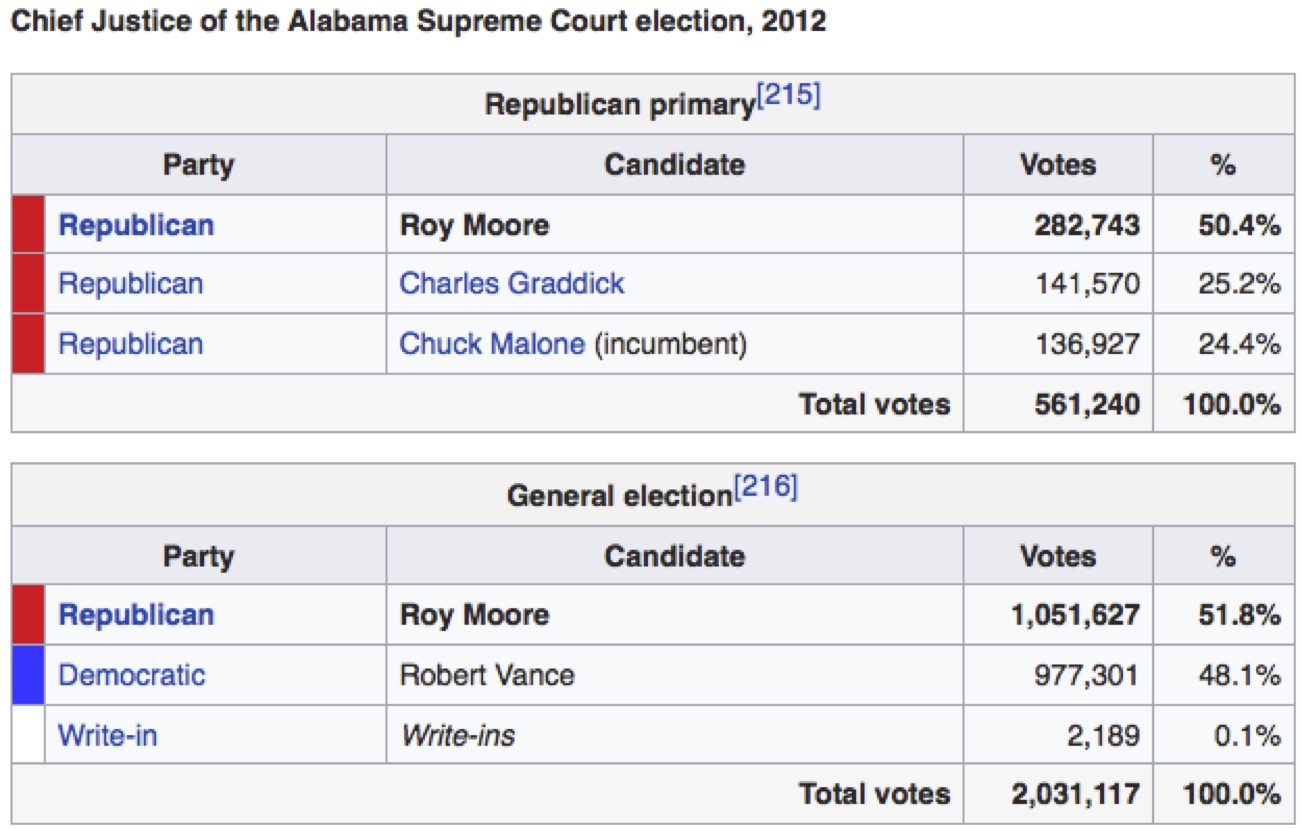
Task: Click Votes column header in general election table
Action: [x=1057, y=556]
